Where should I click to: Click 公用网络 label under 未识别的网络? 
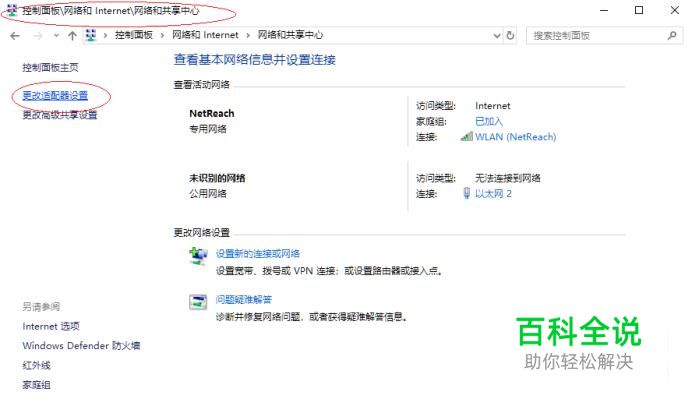(x=208, y=193)
